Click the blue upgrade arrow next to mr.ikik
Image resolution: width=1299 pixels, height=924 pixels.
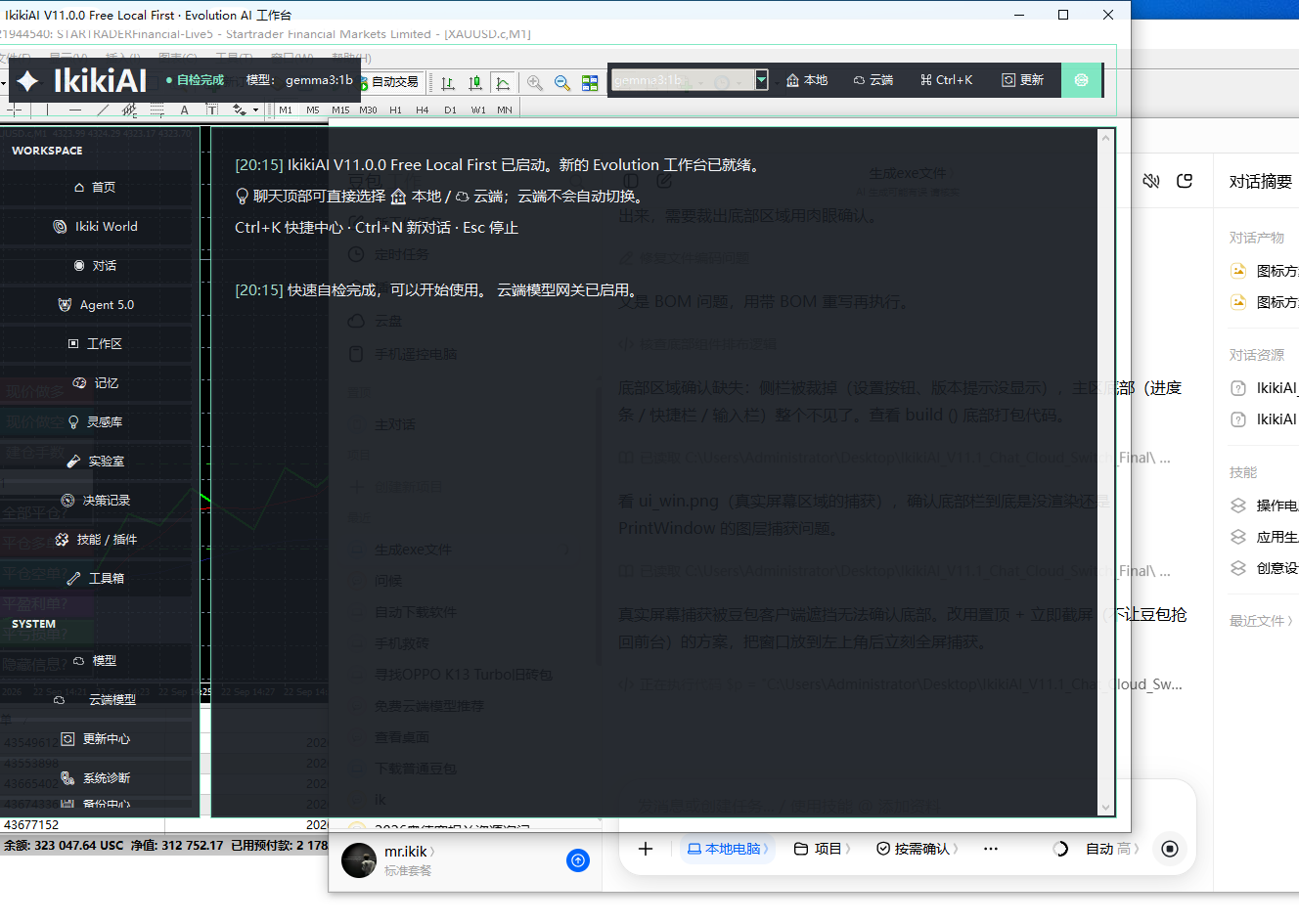(x=578, y=860)
